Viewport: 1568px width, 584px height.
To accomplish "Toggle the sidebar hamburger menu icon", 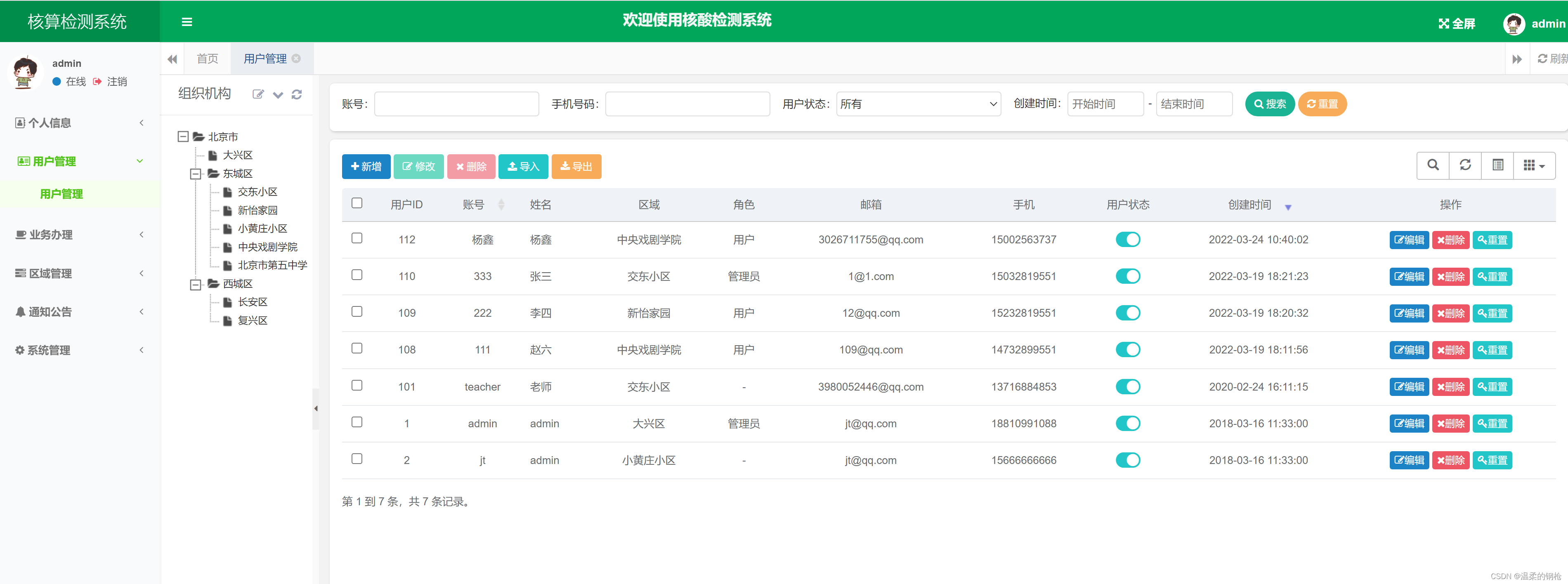I will point(187,22).
